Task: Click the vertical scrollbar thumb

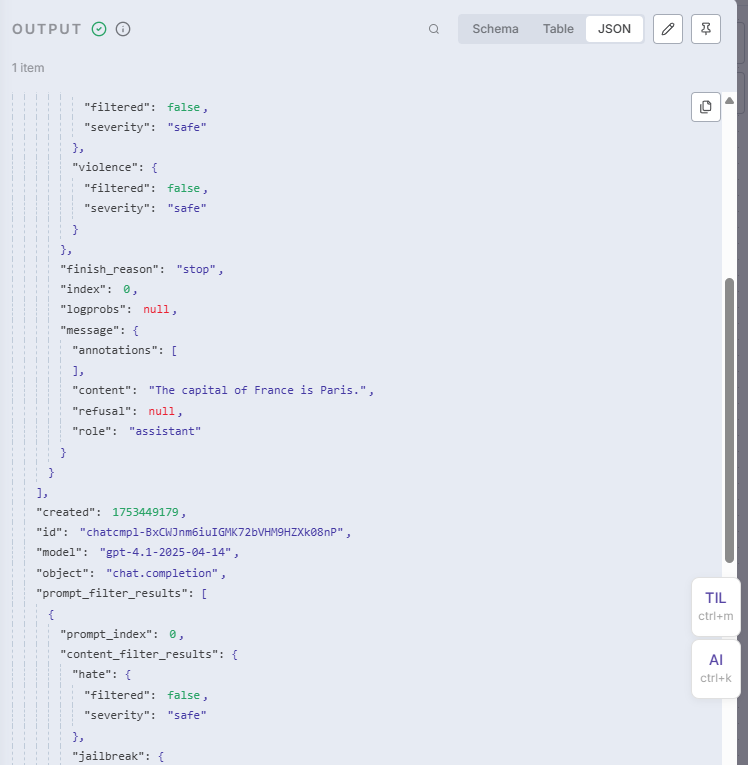Action: coord(729,421)
